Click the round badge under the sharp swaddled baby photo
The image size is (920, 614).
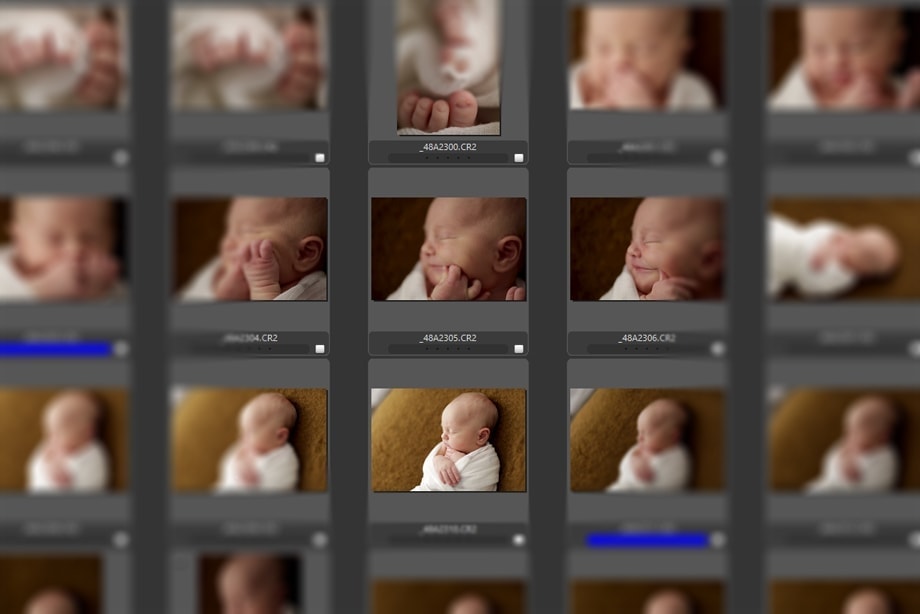[x=518, y=540]
